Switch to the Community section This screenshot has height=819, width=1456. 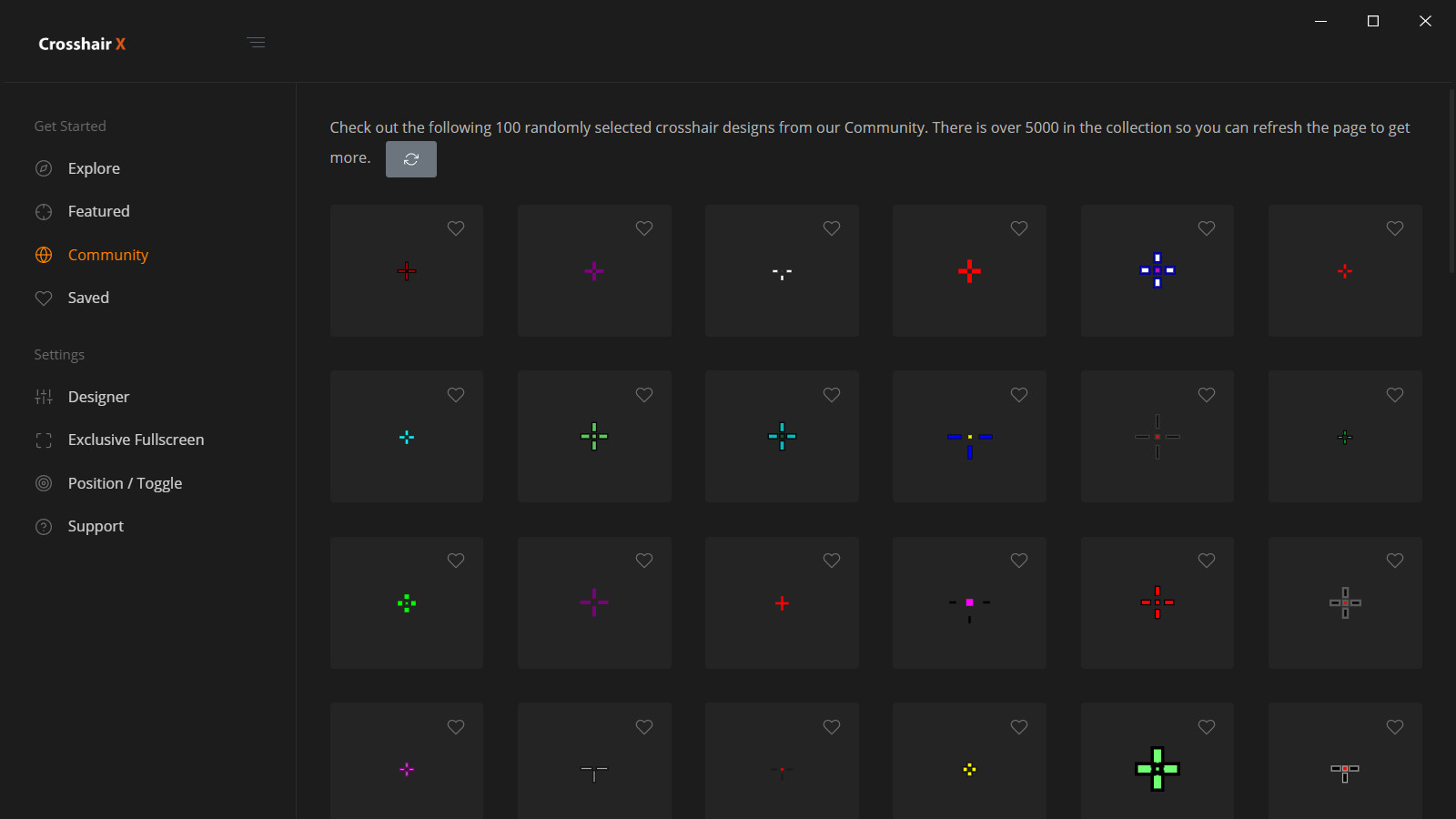[x=107, y=255]
